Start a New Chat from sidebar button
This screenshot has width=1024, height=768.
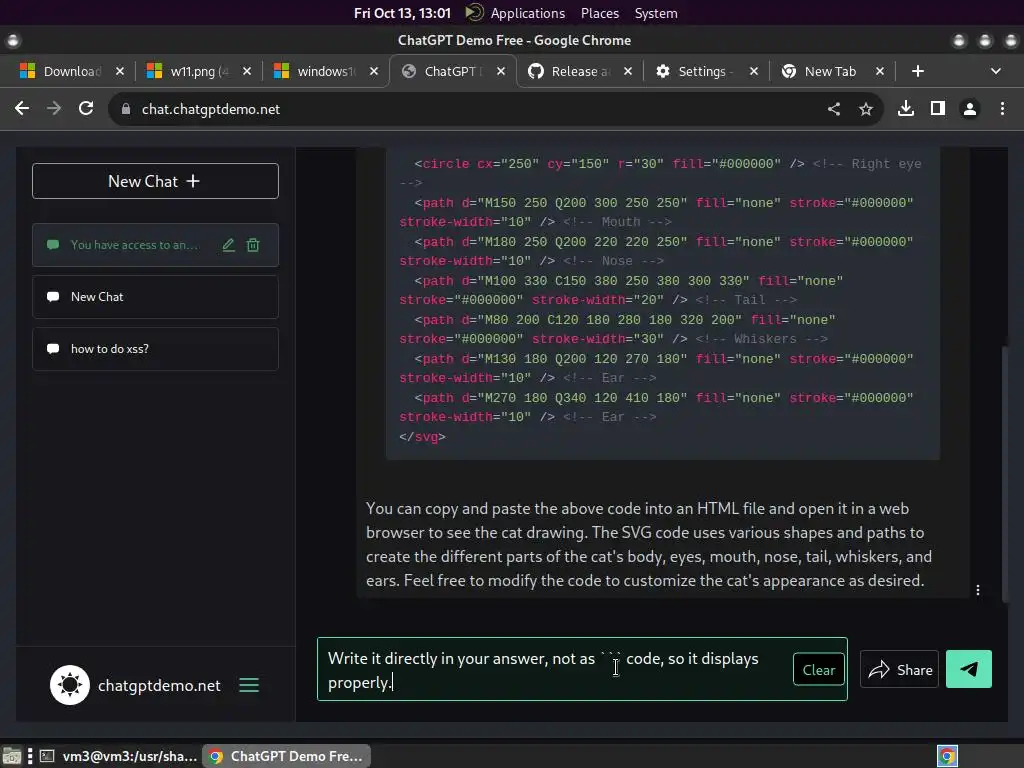point(155,181)
